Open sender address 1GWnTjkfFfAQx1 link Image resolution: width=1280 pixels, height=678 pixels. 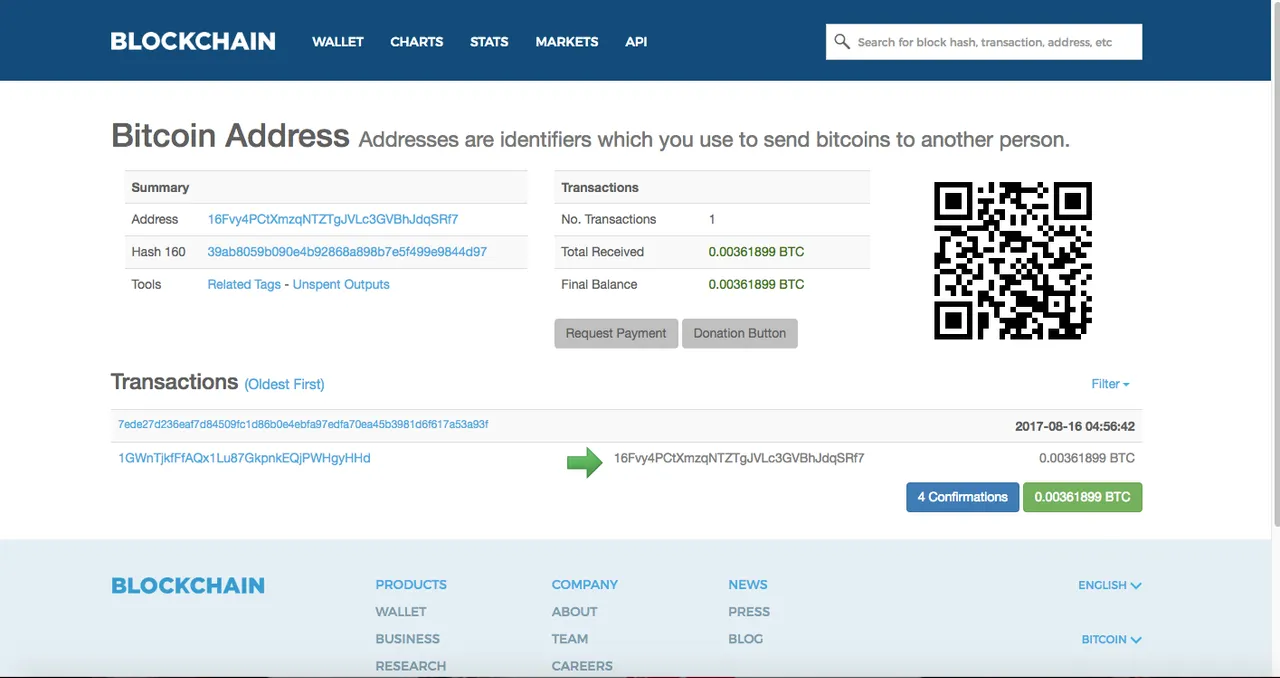coord(244,458)
